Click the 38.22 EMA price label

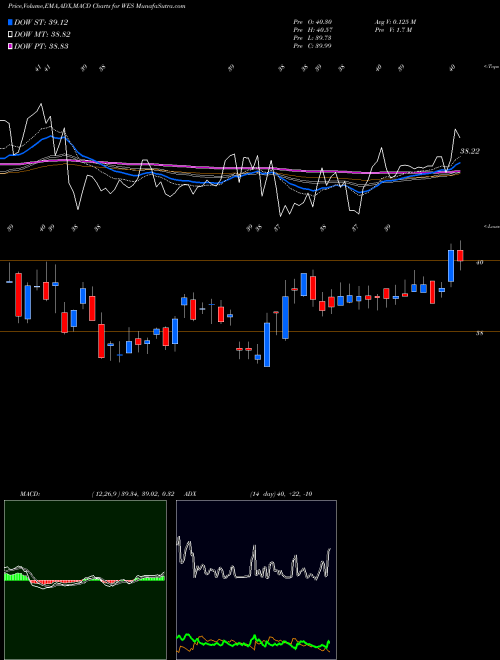470,151
